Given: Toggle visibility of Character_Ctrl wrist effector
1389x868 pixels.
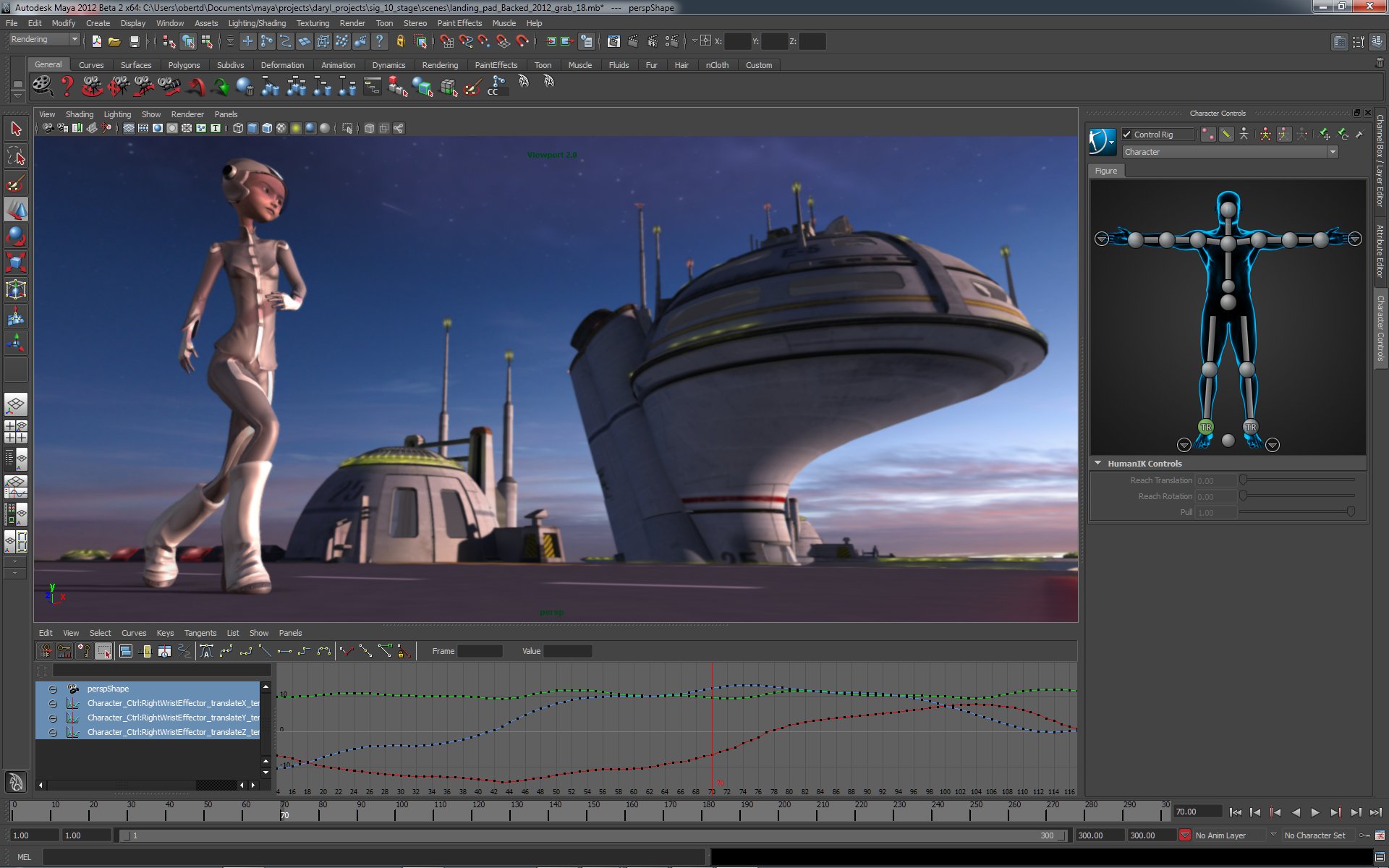Looking at the screenshot, I should click(x=52, y=702).
